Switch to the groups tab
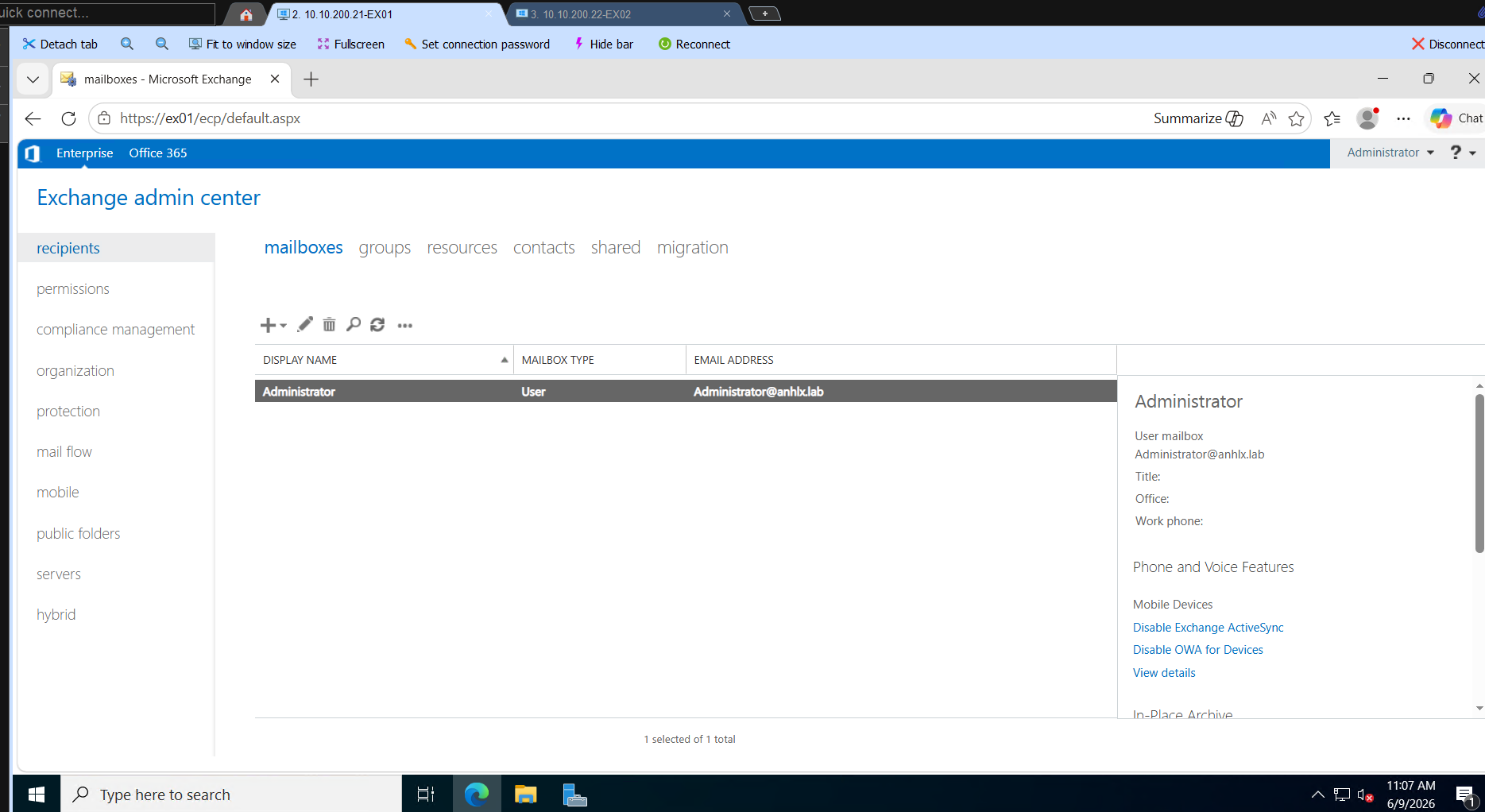1485x812 pixels. tap(385, 248)
